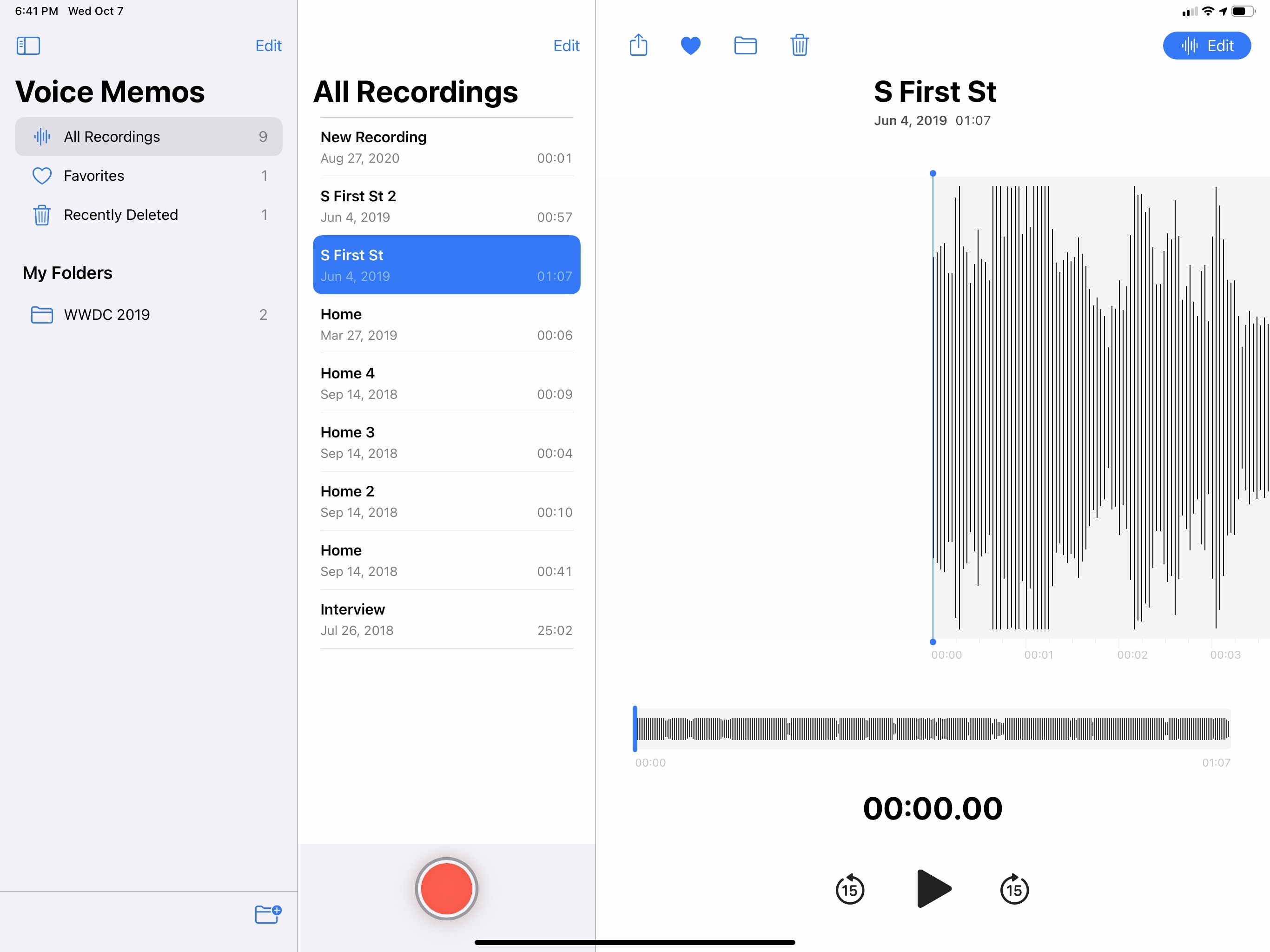Click the blue playhead line on waveform
The width and height of the screenshot is (1270, 952).
coord(933,407)
